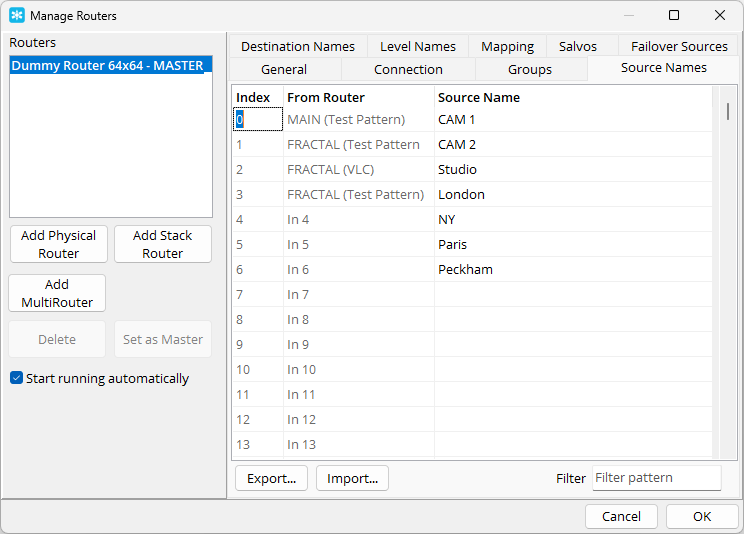Open the Groups tab
This screenshot has height=534, width=744.
click(x=530, y=69)
